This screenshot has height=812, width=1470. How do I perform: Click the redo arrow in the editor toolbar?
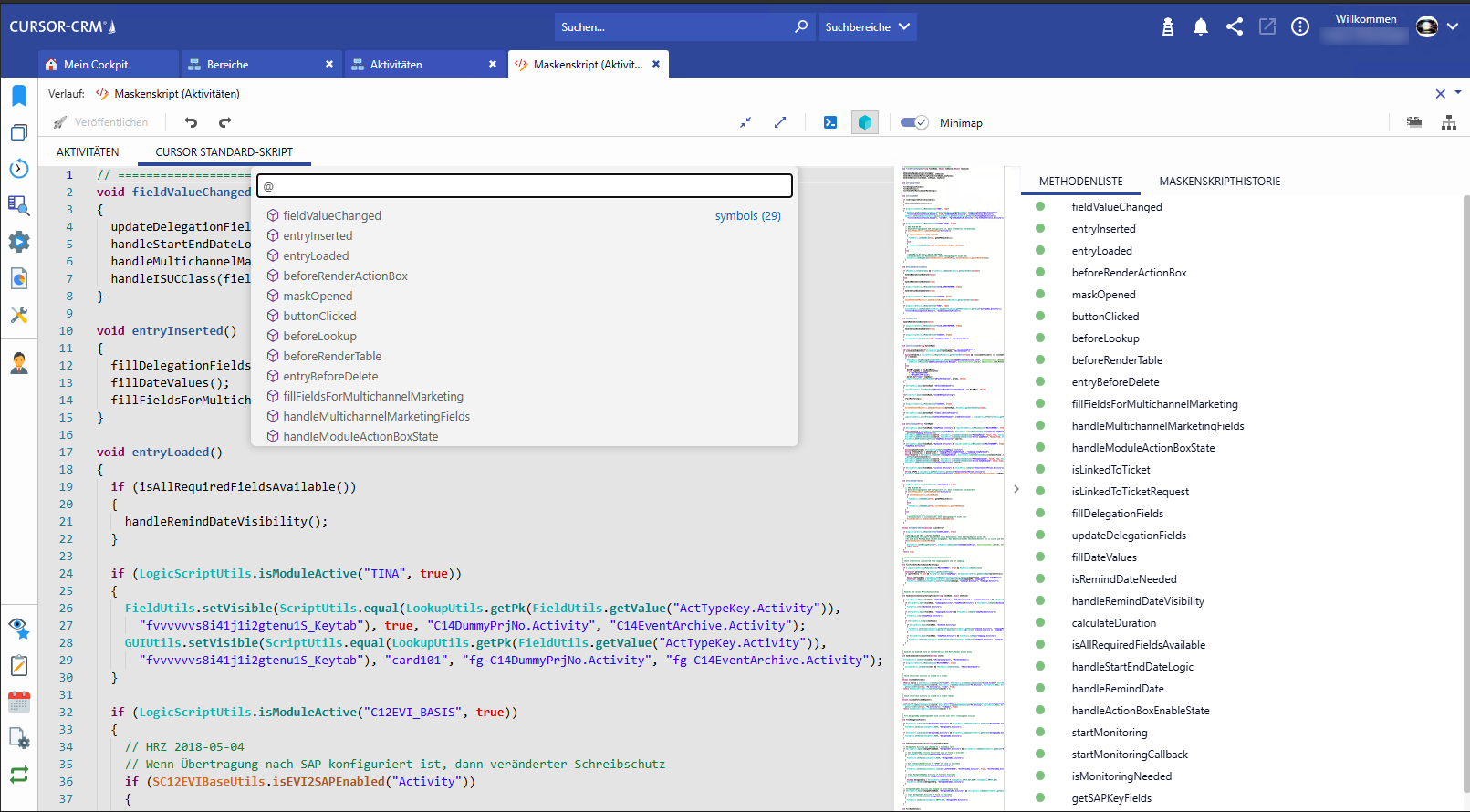click(225, 122)
